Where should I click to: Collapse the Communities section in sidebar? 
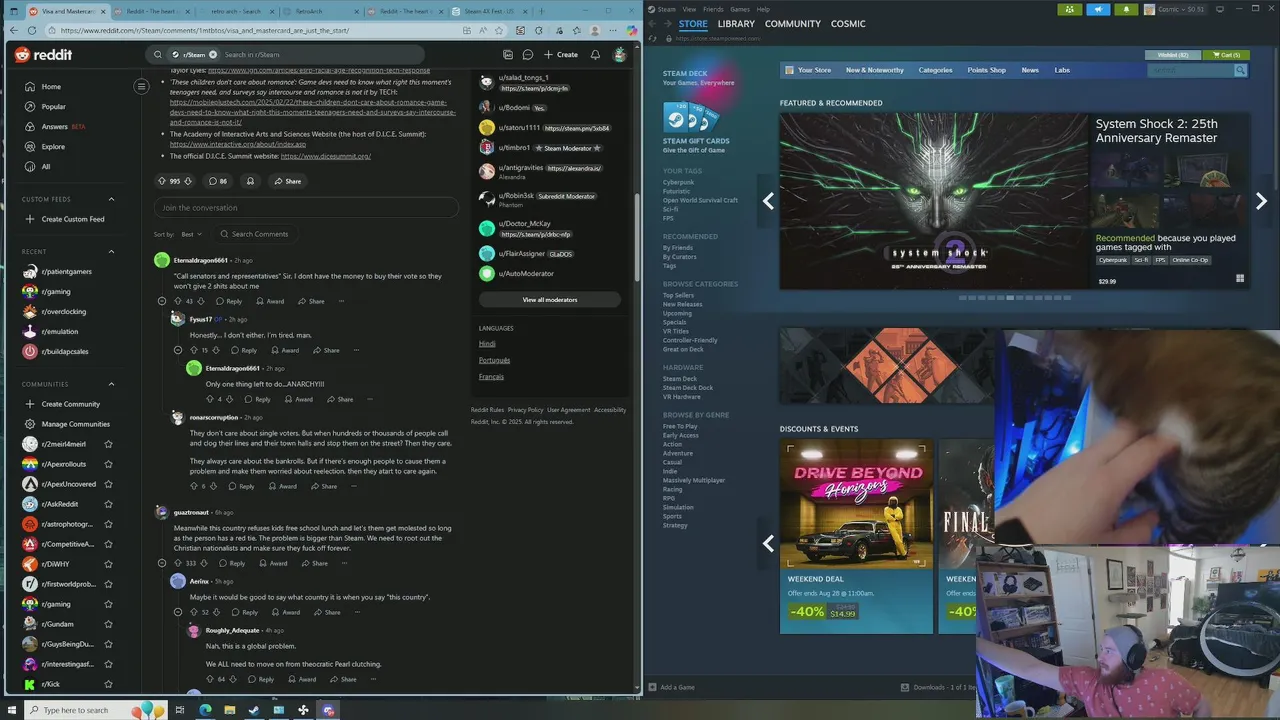click(111, 384)
